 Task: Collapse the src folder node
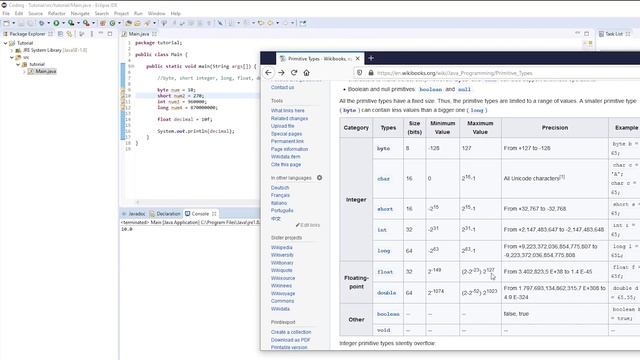(11, 58)
